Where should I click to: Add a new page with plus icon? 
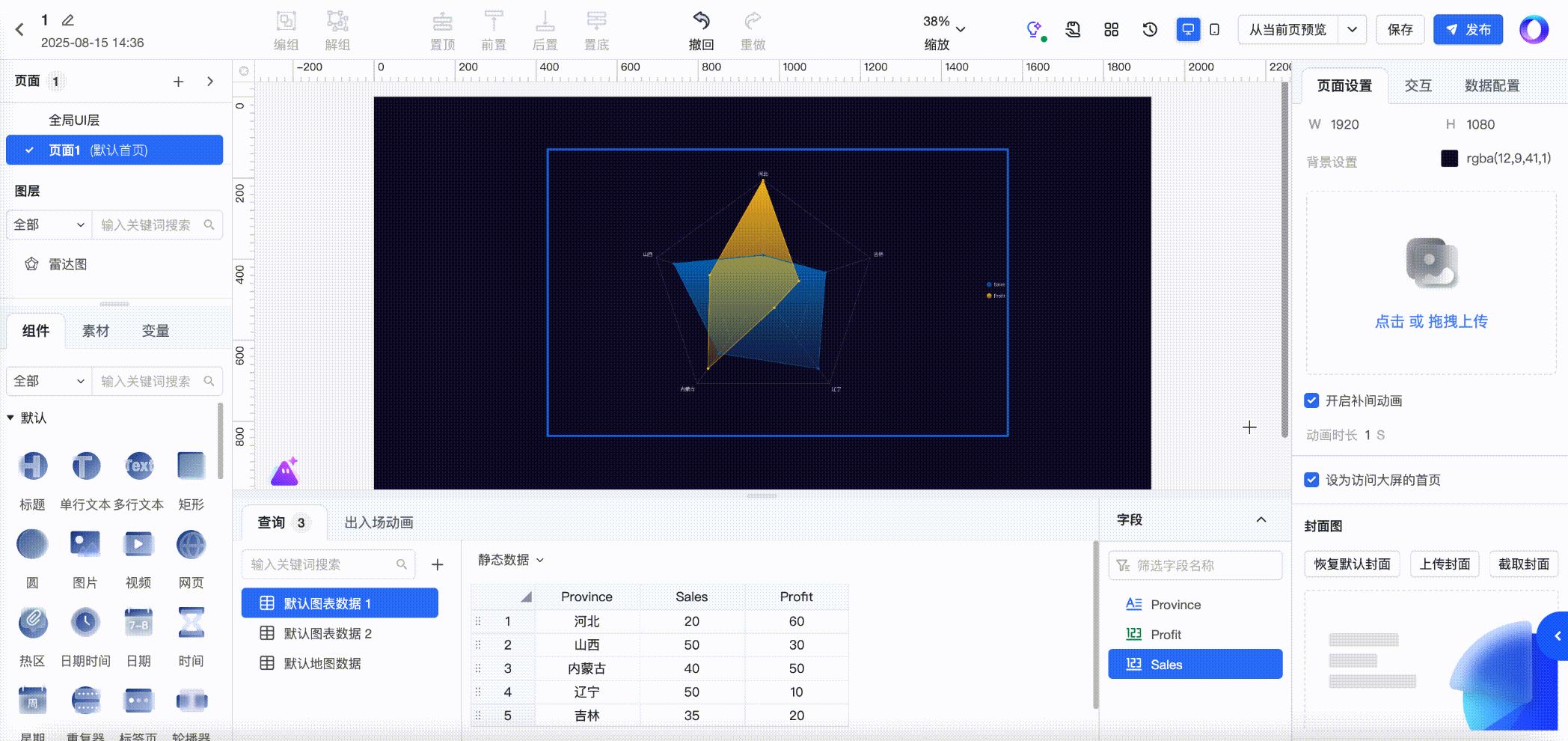(178, 82)
